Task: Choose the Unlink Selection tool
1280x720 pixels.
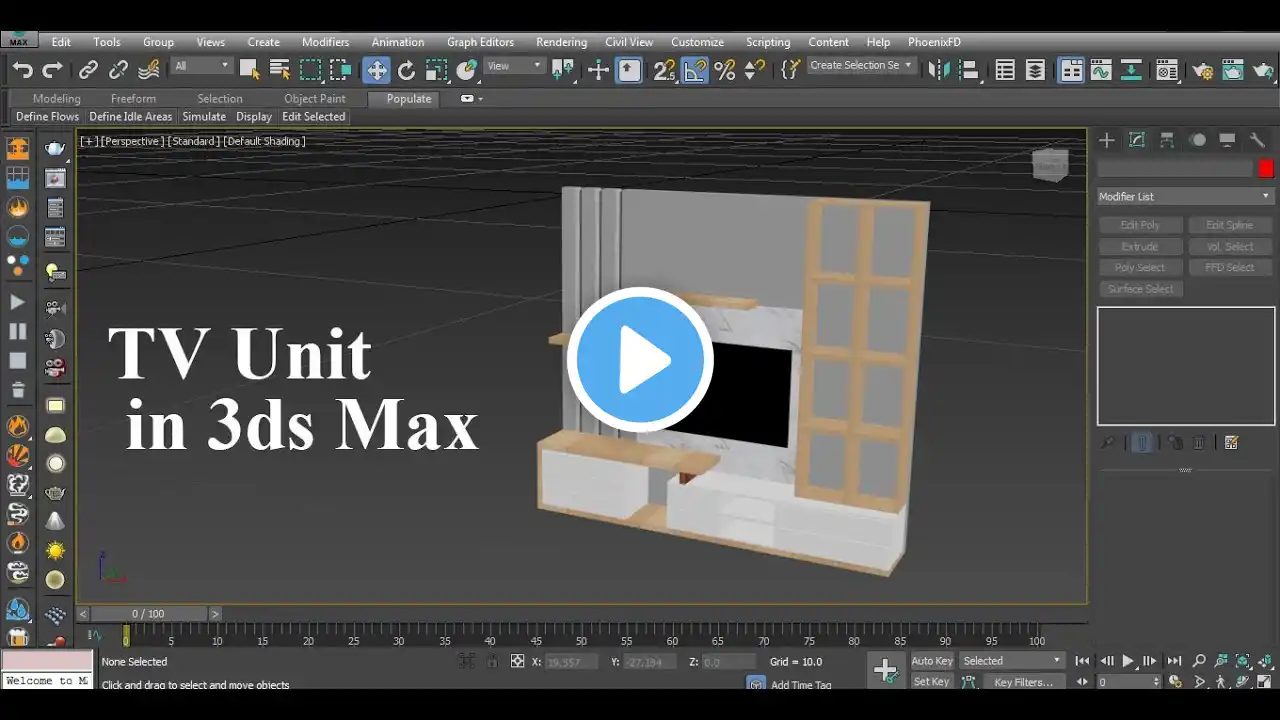Action: point(118,70)
